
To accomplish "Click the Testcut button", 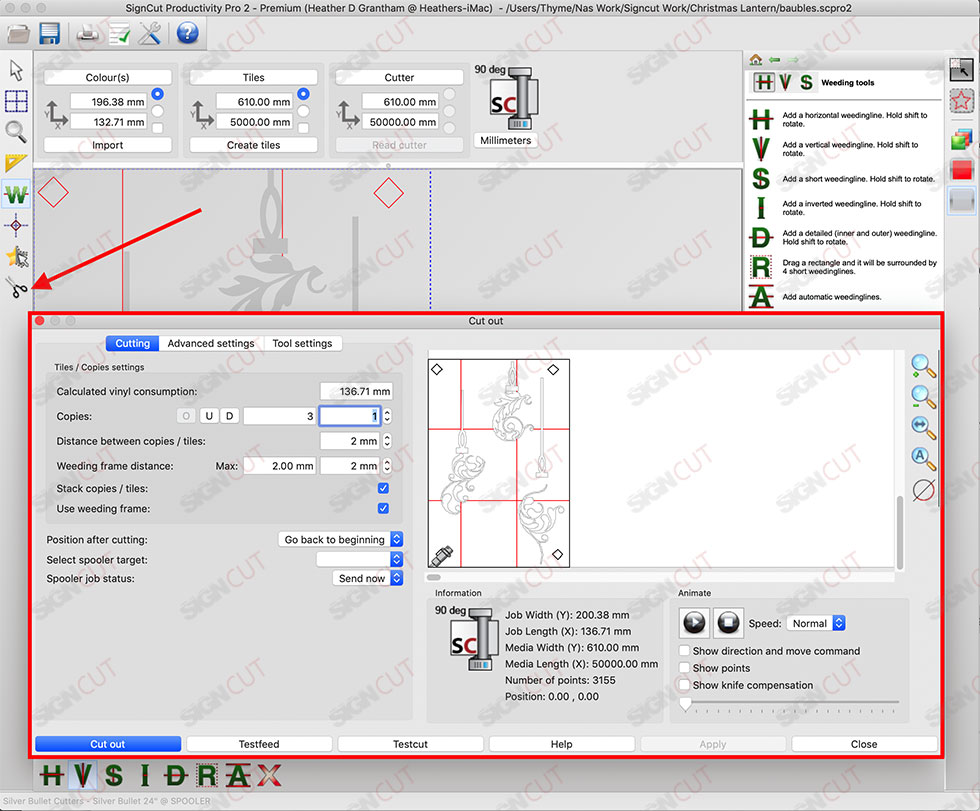I will pyautogui.click(x=411, y=744).
